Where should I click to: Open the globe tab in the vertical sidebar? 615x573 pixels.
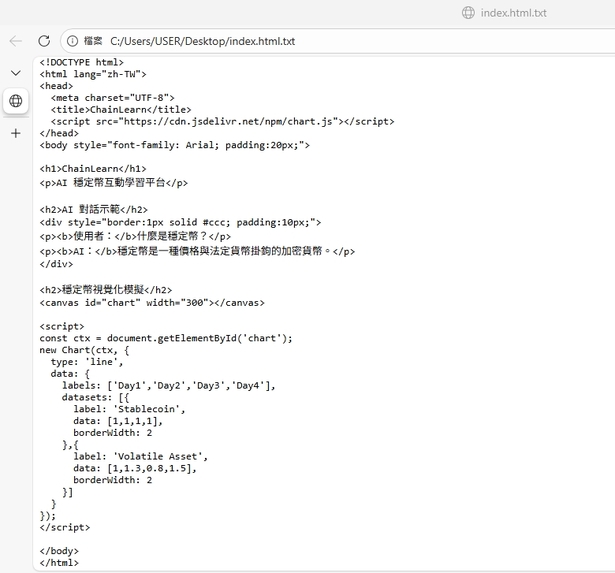coord(16,101)
